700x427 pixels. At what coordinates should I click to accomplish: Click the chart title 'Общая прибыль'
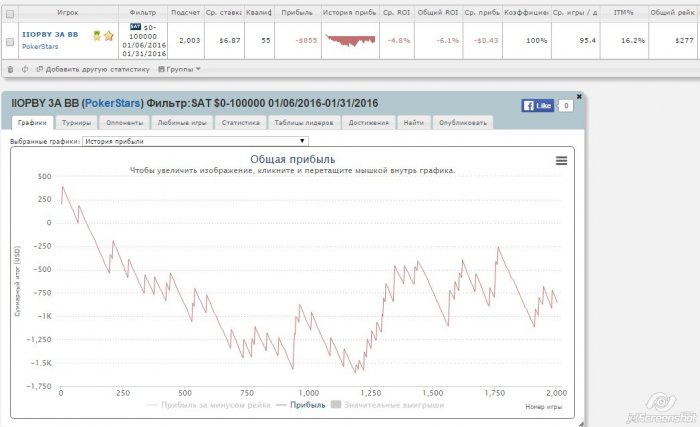click(x=292, y=159)
